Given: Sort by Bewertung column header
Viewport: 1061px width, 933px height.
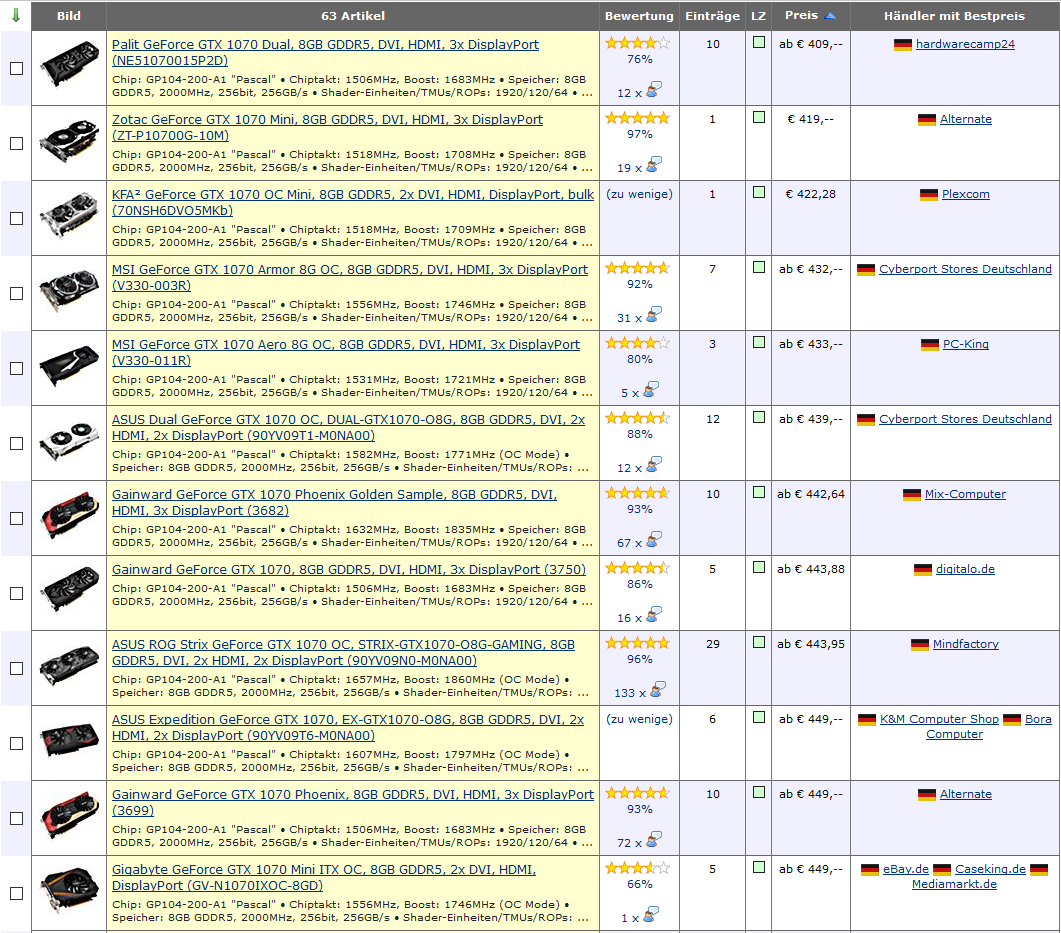Looking at the screenshot, I should tap(639, 16).
